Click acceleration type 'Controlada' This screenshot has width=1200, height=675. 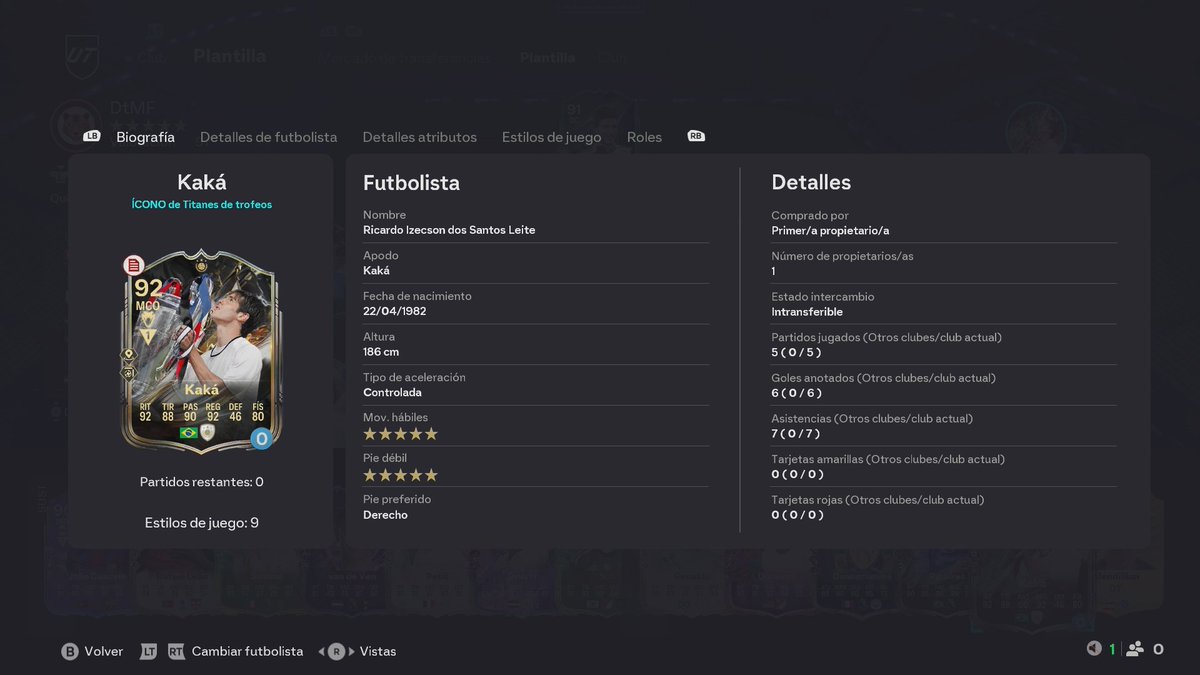point(392,393)
